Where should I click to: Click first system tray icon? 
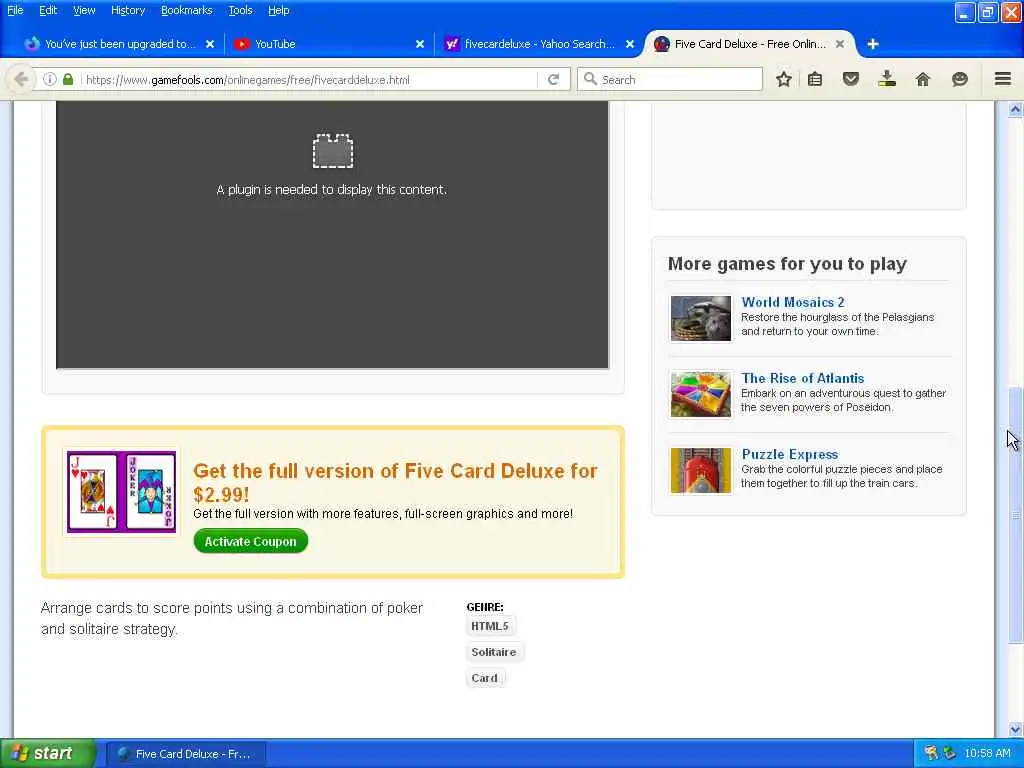pos(931,753)
